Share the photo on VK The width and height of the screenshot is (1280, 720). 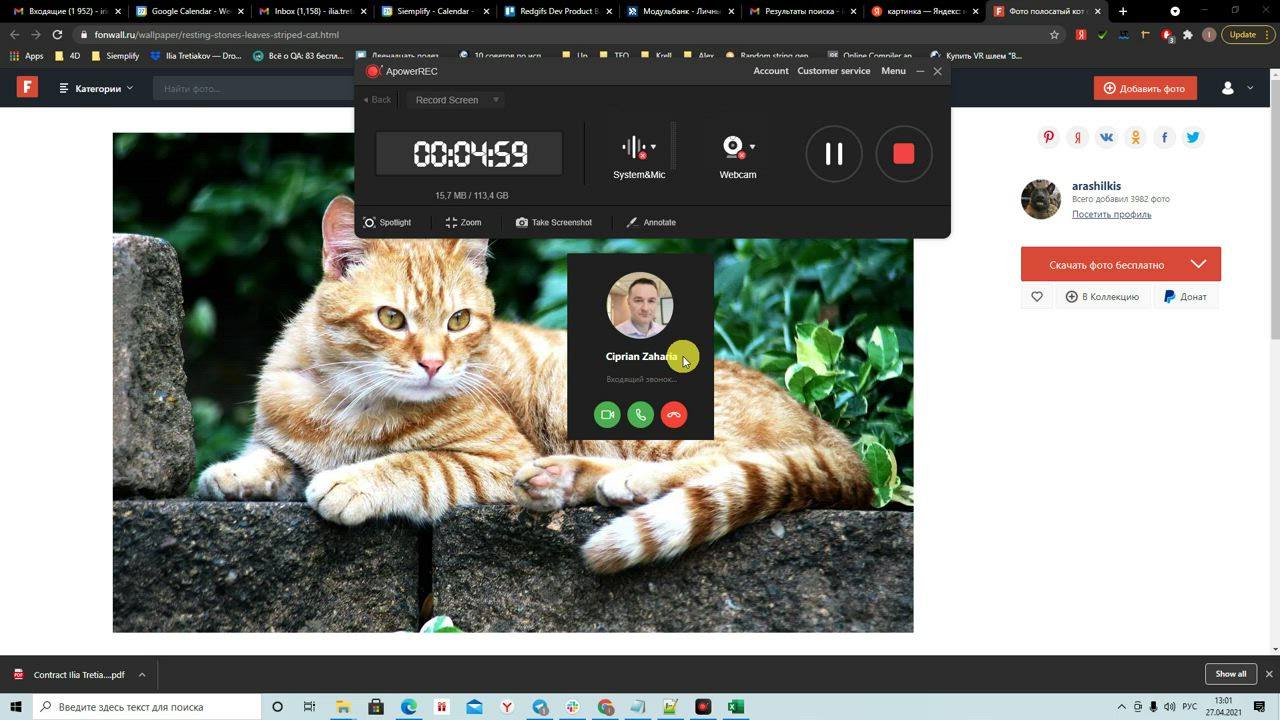pos(1106,138)
